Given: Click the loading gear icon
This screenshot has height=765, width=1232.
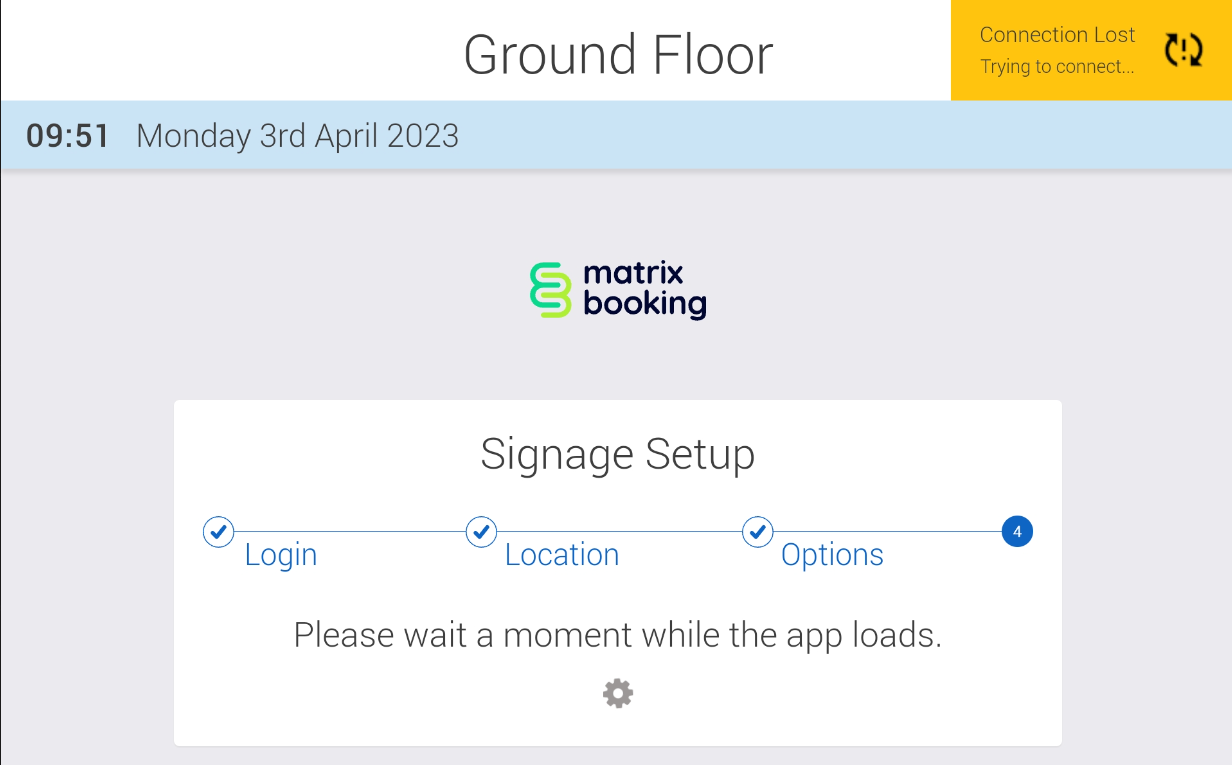Looking at the screenshot, I should 618,693.
